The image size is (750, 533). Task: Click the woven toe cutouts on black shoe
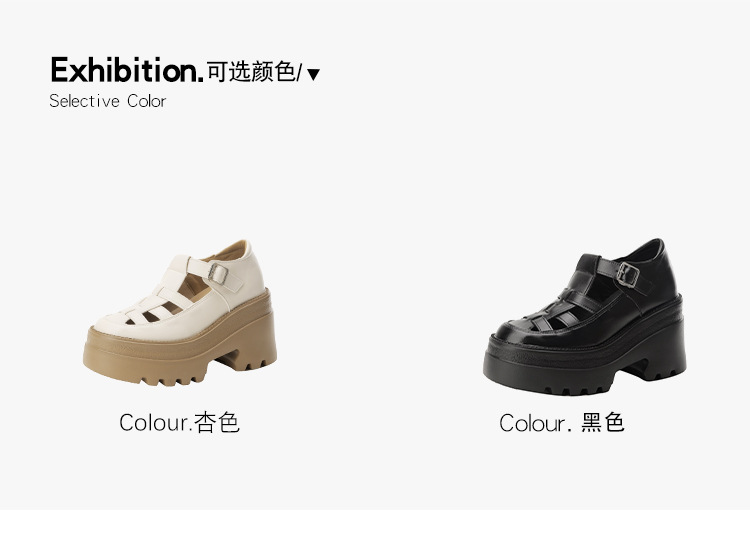coord(560,313)
